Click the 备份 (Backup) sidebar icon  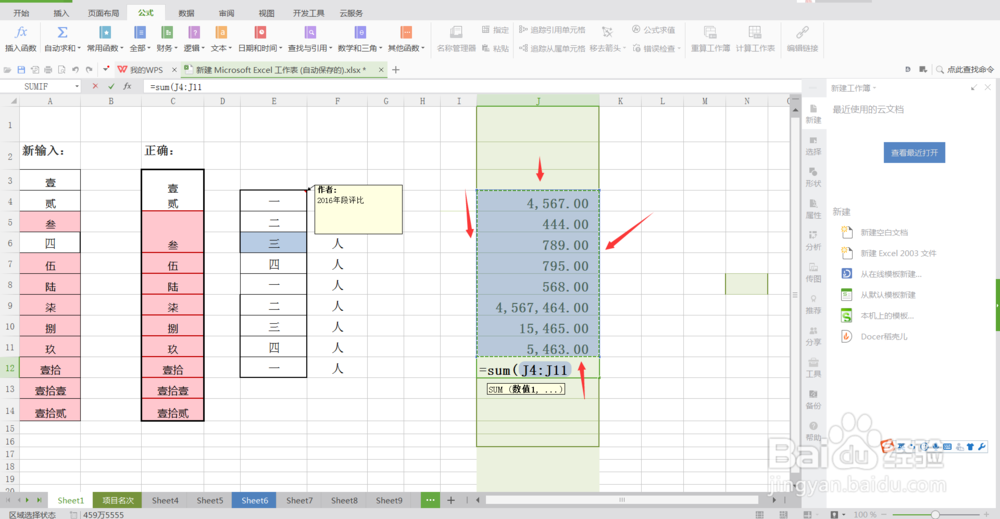click(813, 399)
